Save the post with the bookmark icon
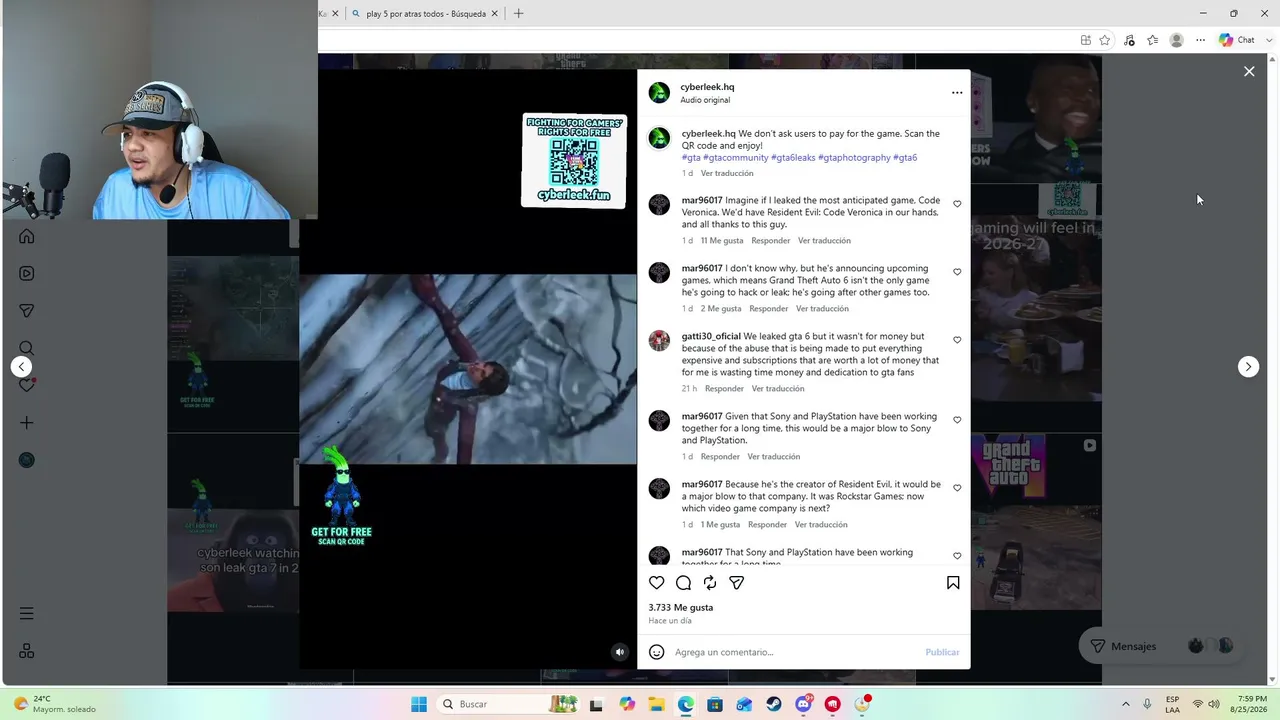Screen dimensions: 1280x720 coord(953,583)
